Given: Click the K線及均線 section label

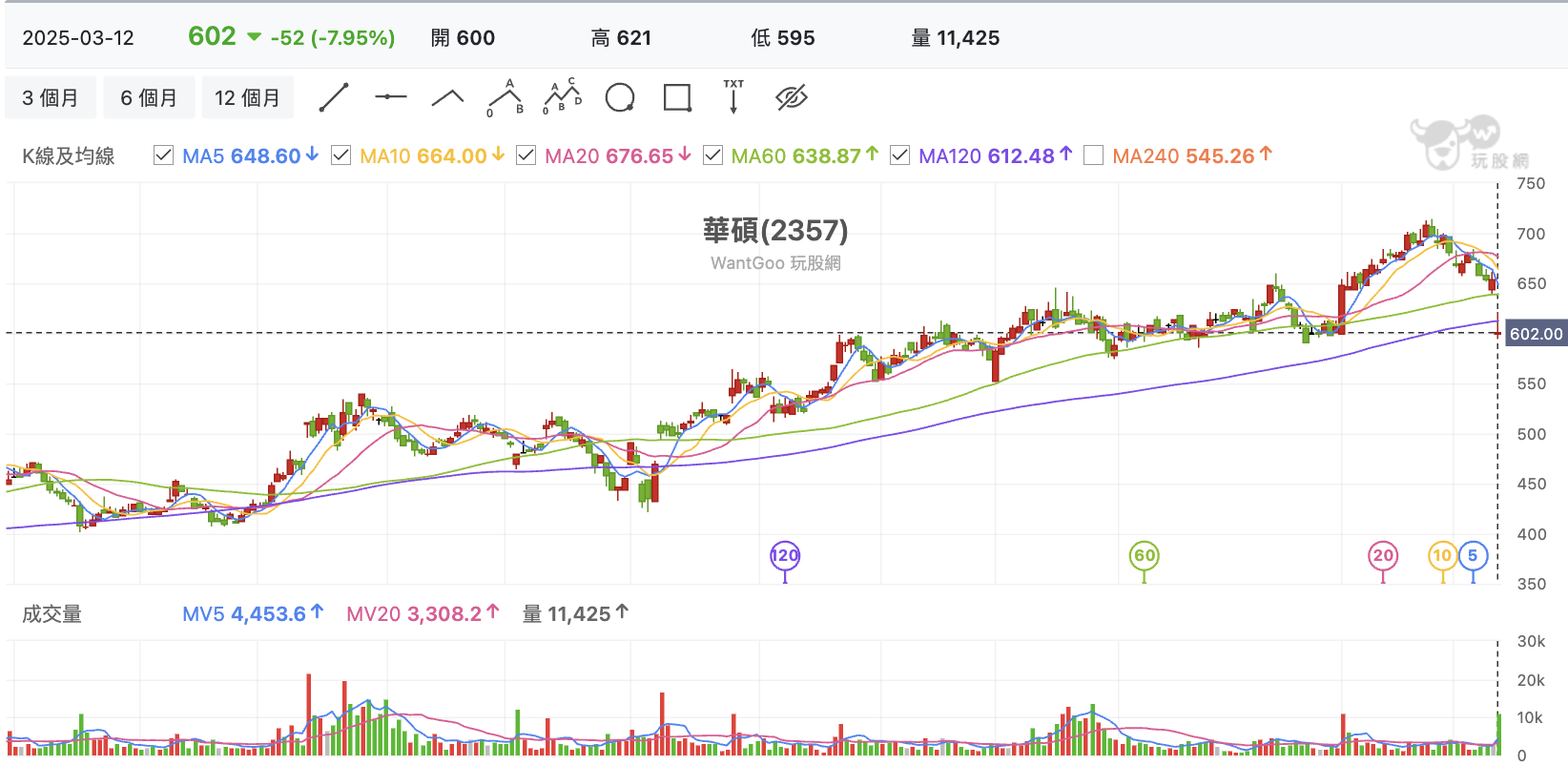Looking at the screenshot, I should 69,156.
